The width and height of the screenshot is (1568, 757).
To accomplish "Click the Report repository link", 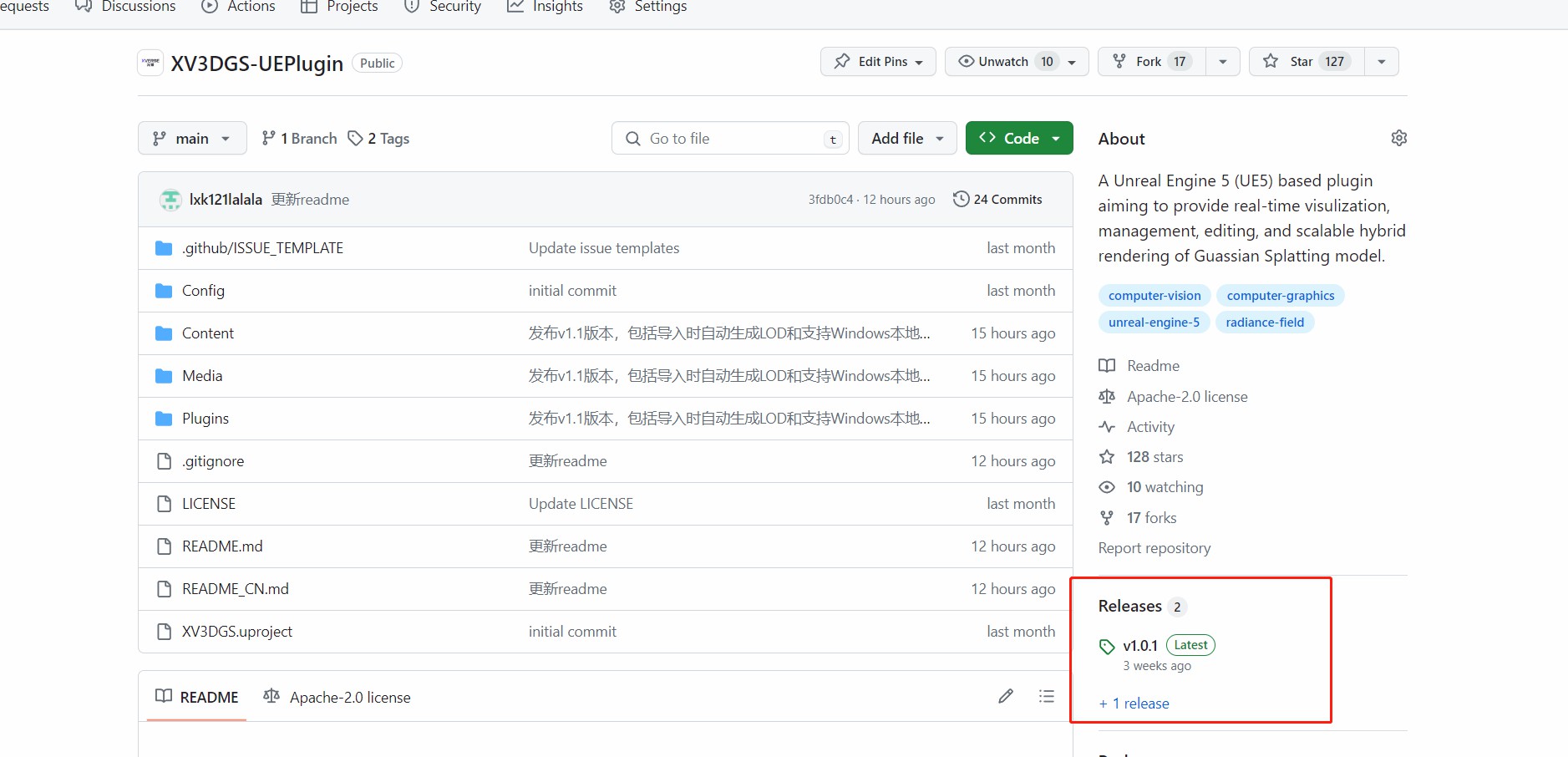I will coord(1154,548).
